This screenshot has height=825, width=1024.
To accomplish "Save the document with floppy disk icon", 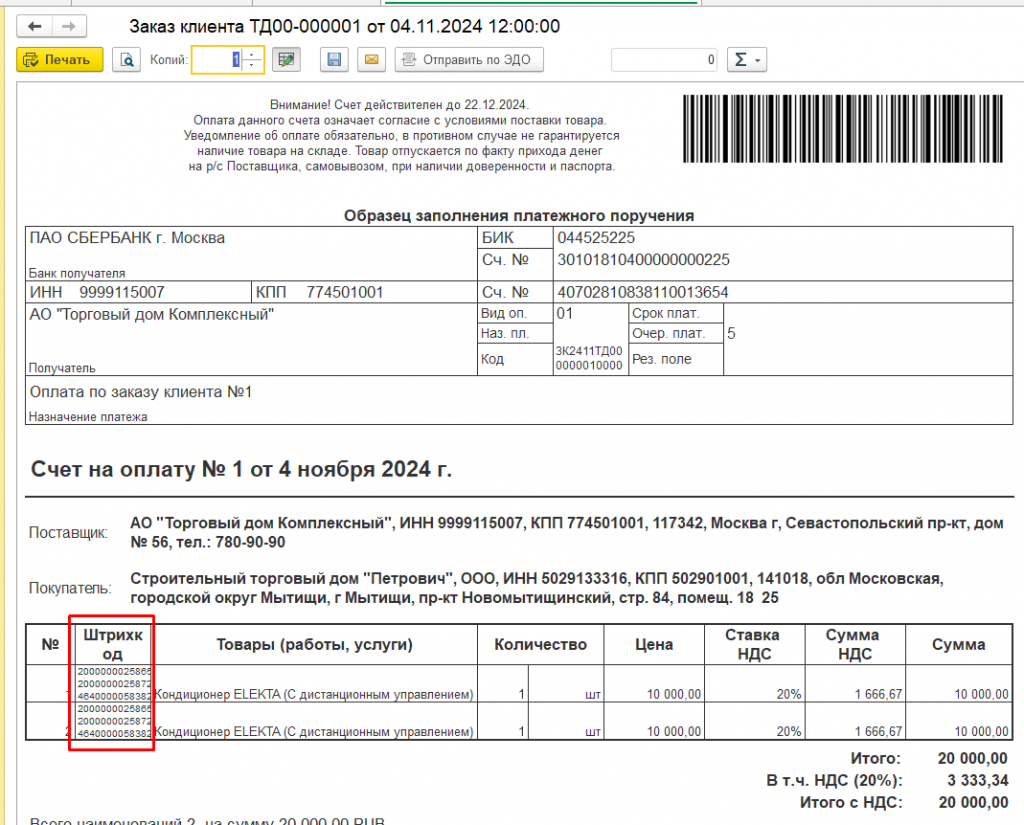I will [334, 59].
